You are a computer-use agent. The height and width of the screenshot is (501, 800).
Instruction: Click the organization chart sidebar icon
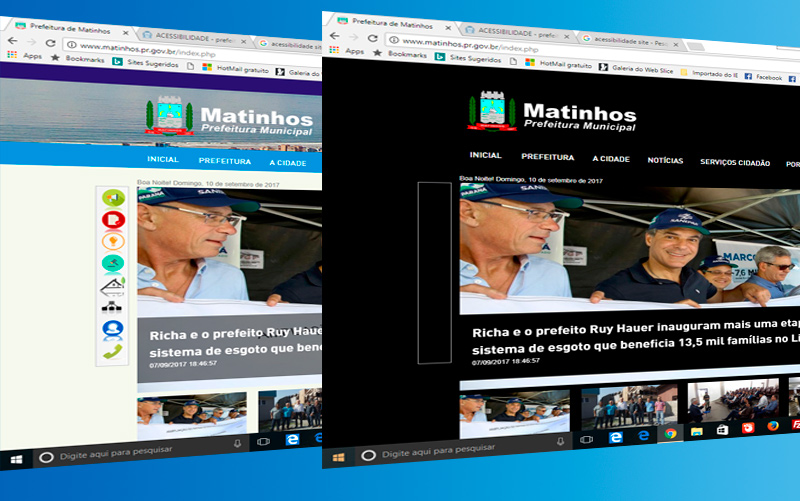pyautogui.click(x=111, y=308)
